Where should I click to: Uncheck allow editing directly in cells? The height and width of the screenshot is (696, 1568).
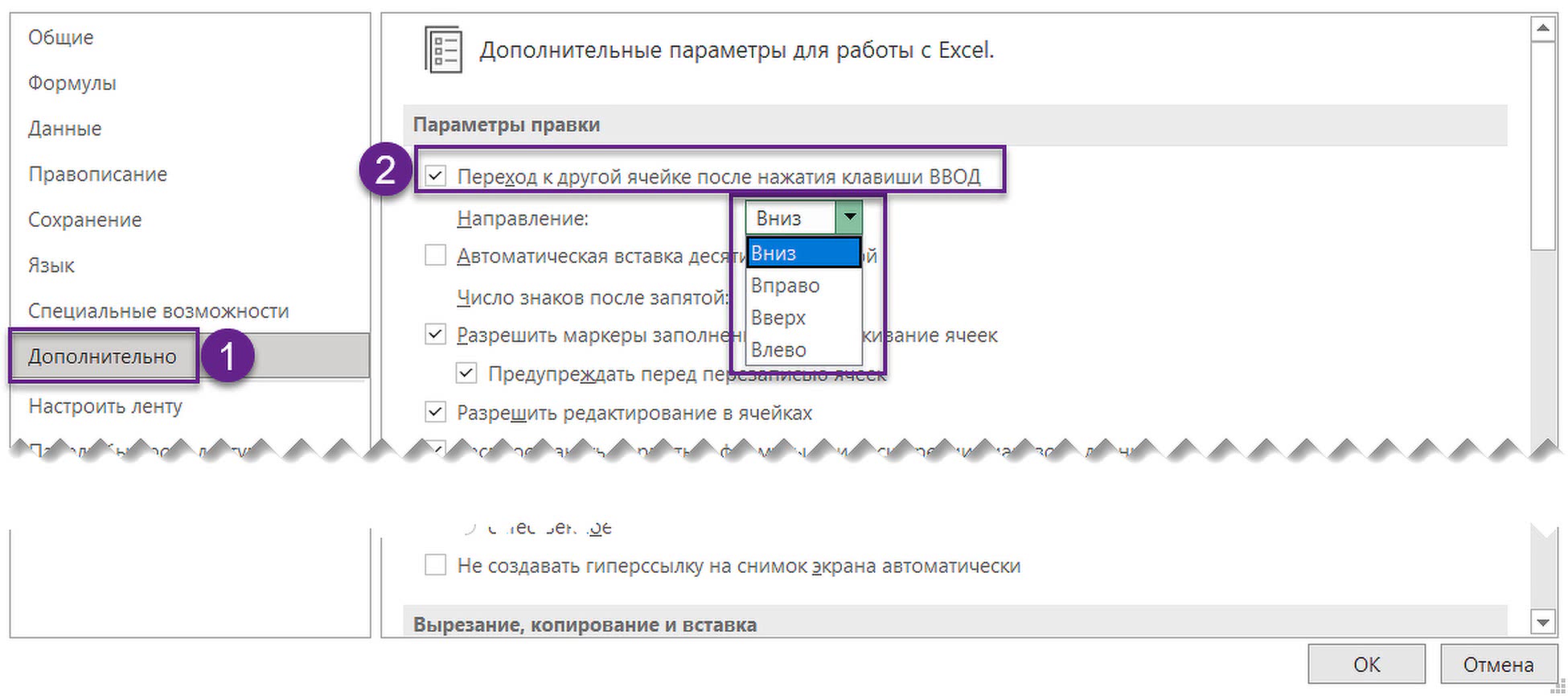[x=436, y=413]
